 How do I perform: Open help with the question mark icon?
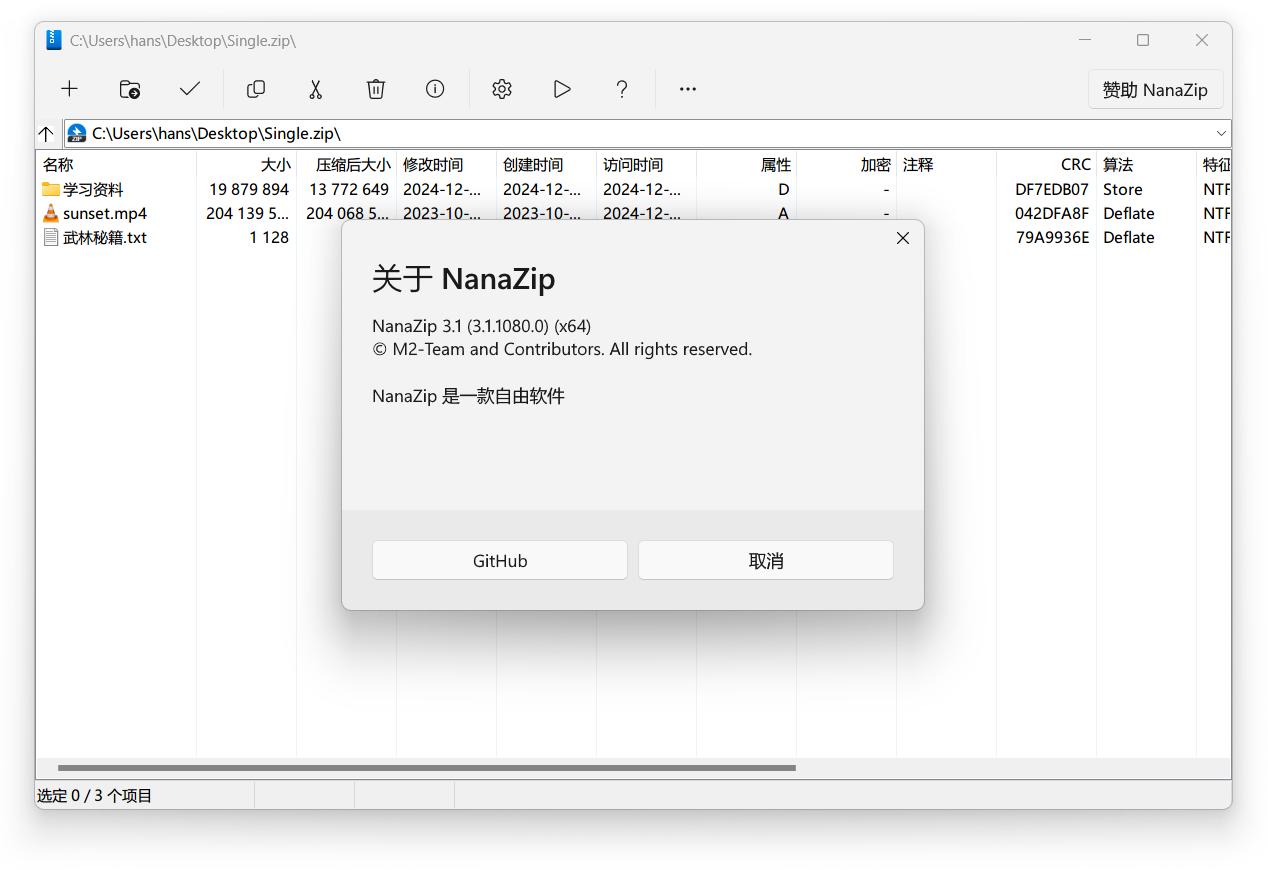point(622,89)
